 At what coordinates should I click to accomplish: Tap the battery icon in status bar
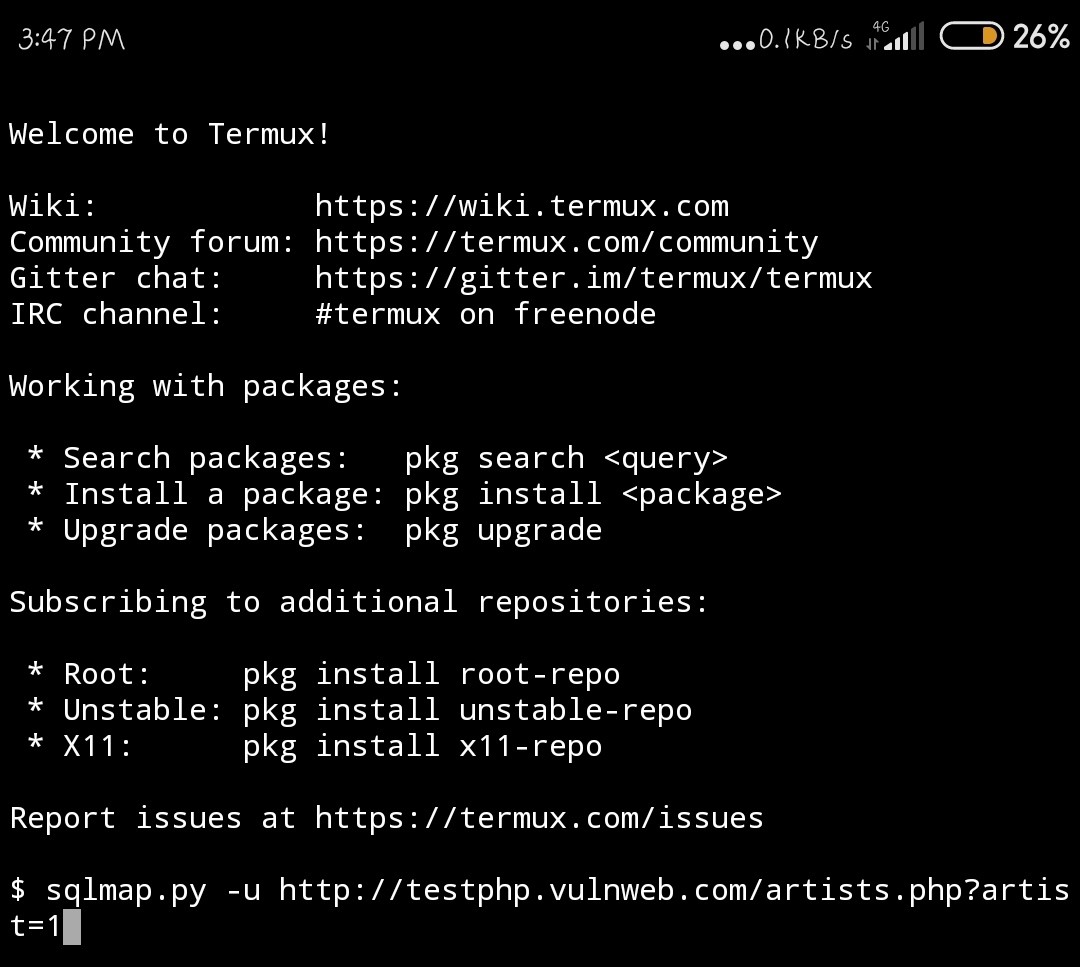click(x=971, y=38)
